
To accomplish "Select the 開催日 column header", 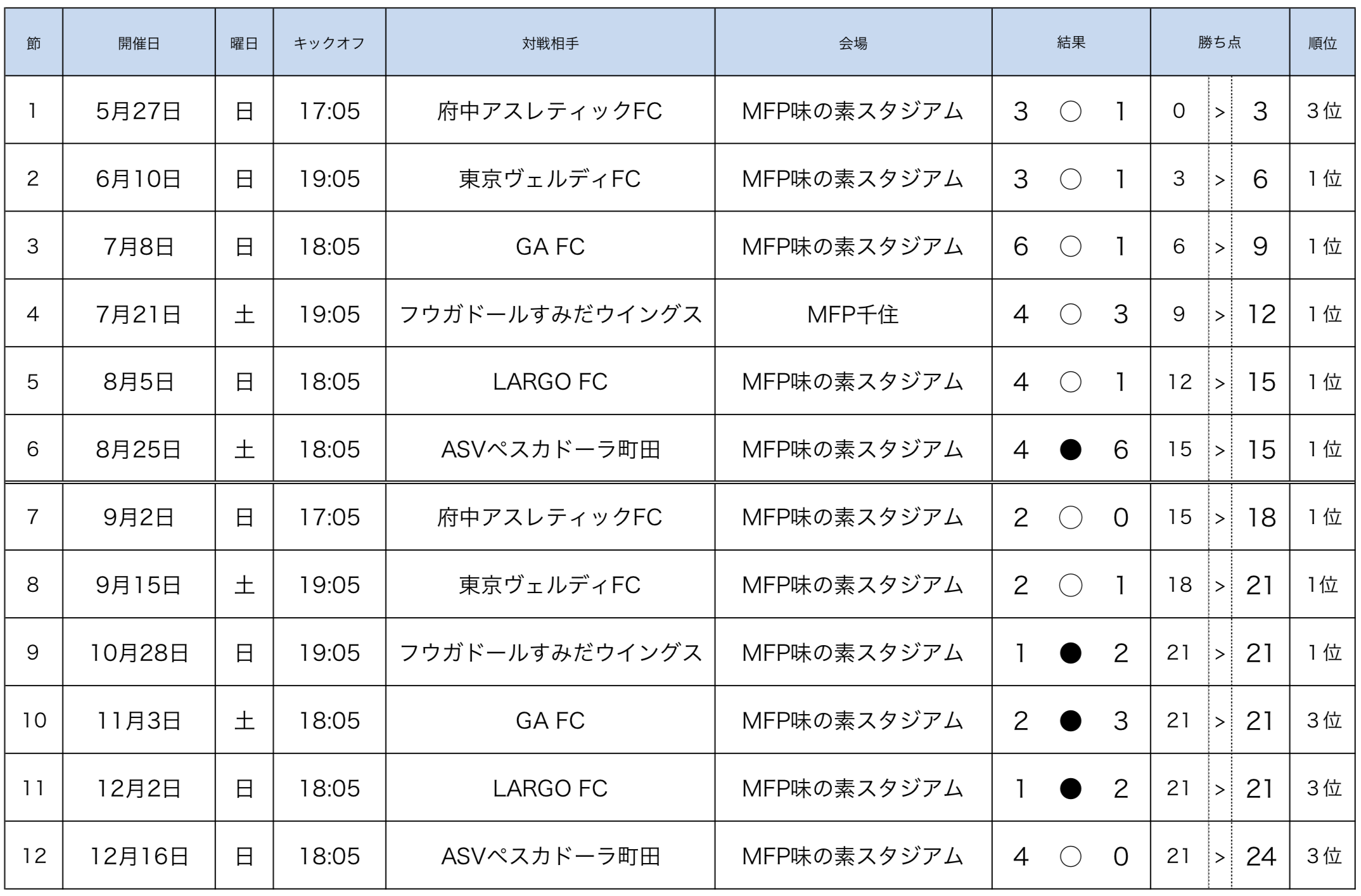I will 139,42.
